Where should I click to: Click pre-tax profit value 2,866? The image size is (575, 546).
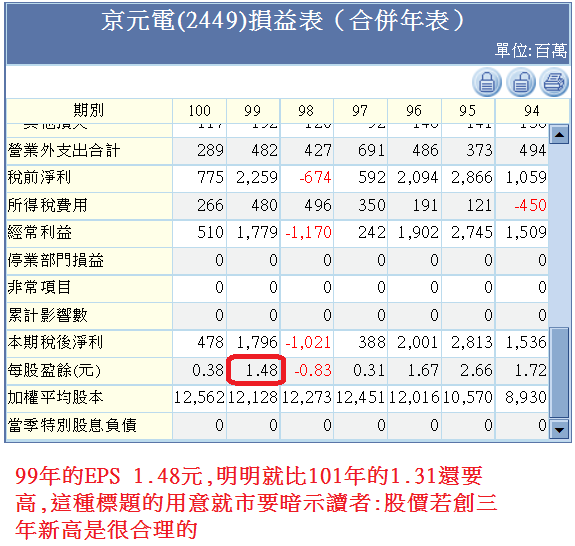[472, 177]
